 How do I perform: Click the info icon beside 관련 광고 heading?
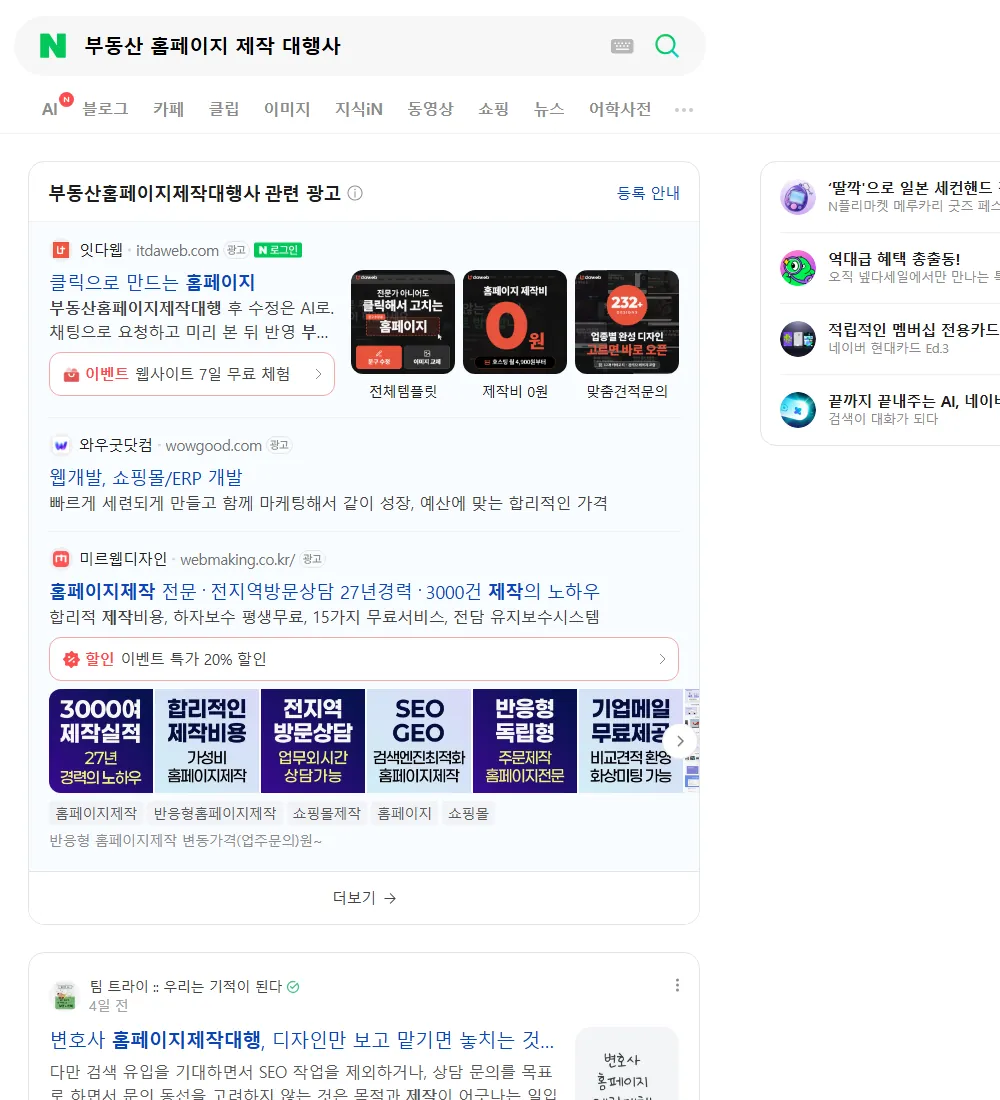point(355,193)
